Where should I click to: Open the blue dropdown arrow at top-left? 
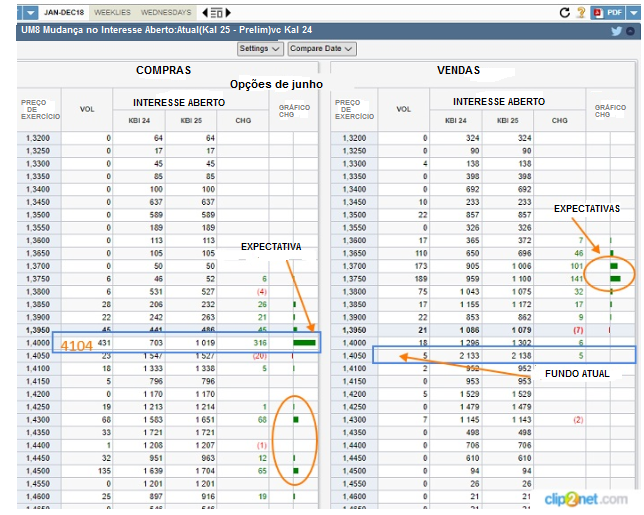click(31, 13)
